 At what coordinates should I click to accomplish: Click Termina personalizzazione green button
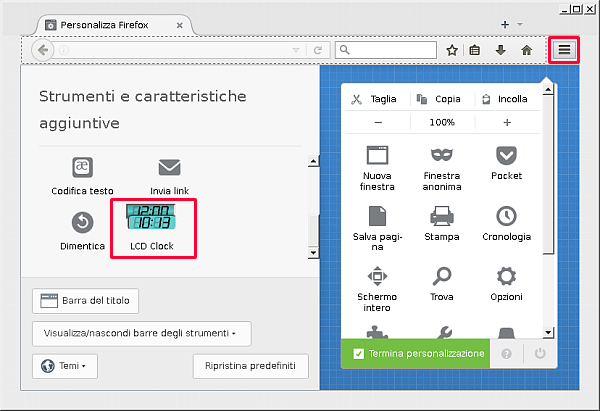click(418, 353)
